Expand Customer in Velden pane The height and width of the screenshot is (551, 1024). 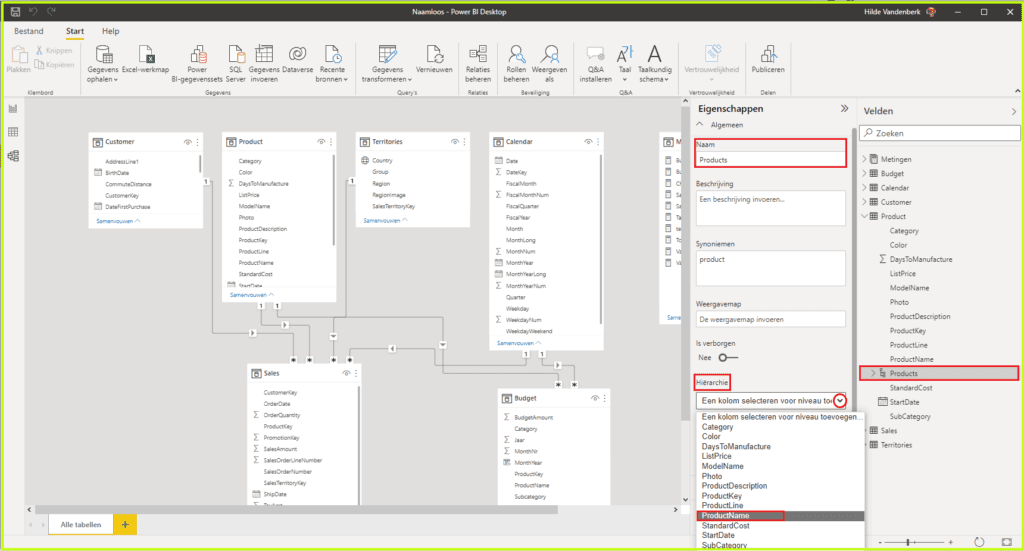point(865,202)
